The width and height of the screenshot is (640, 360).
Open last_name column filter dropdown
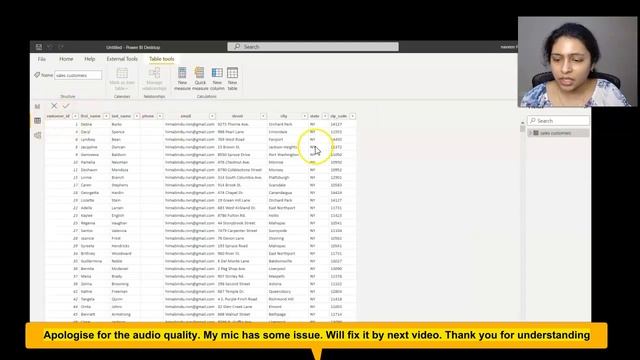pyautogui.click(x=137, y=116)
